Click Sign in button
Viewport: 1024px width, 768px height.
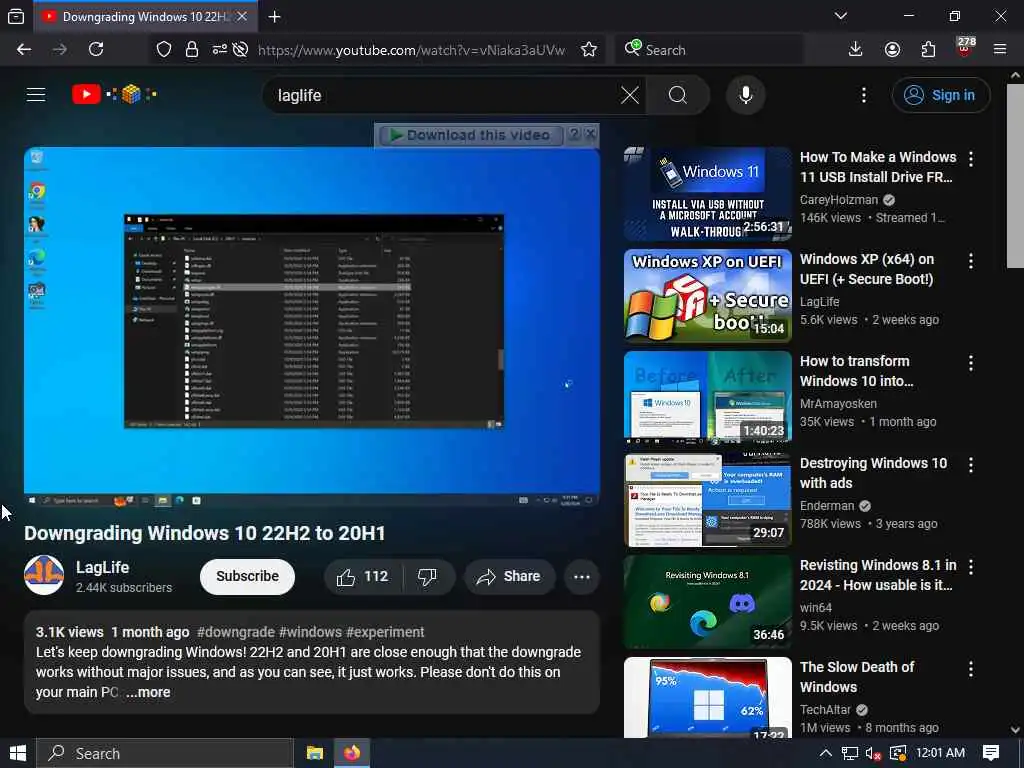pos(940,95)
